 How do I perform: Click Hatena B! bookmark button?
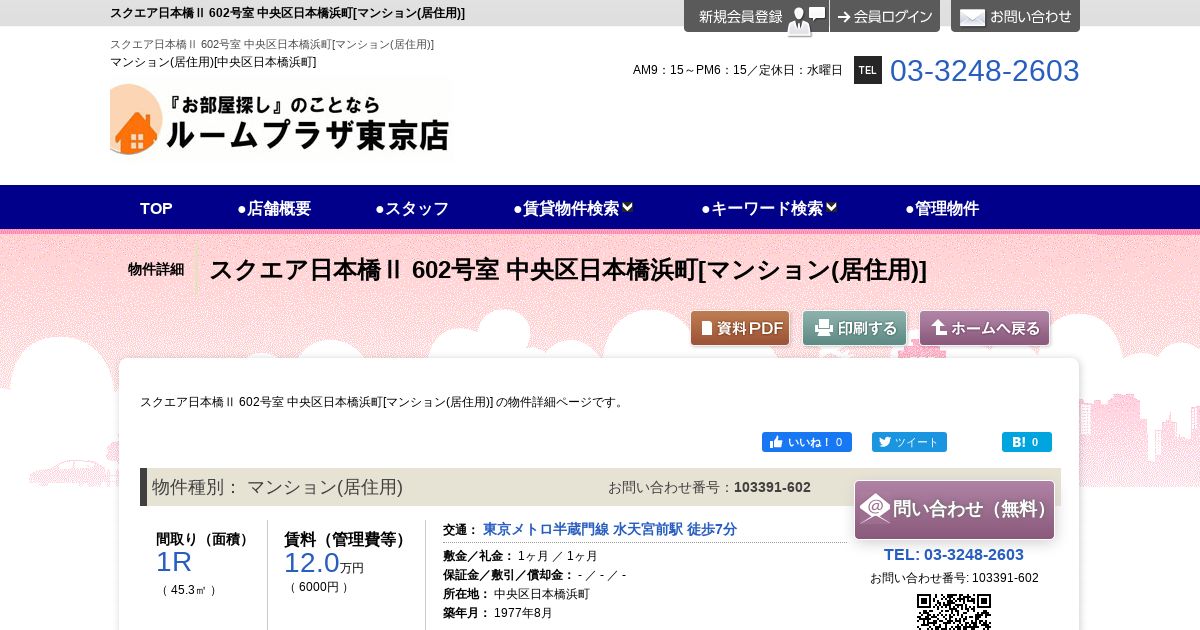[1027, 442]
